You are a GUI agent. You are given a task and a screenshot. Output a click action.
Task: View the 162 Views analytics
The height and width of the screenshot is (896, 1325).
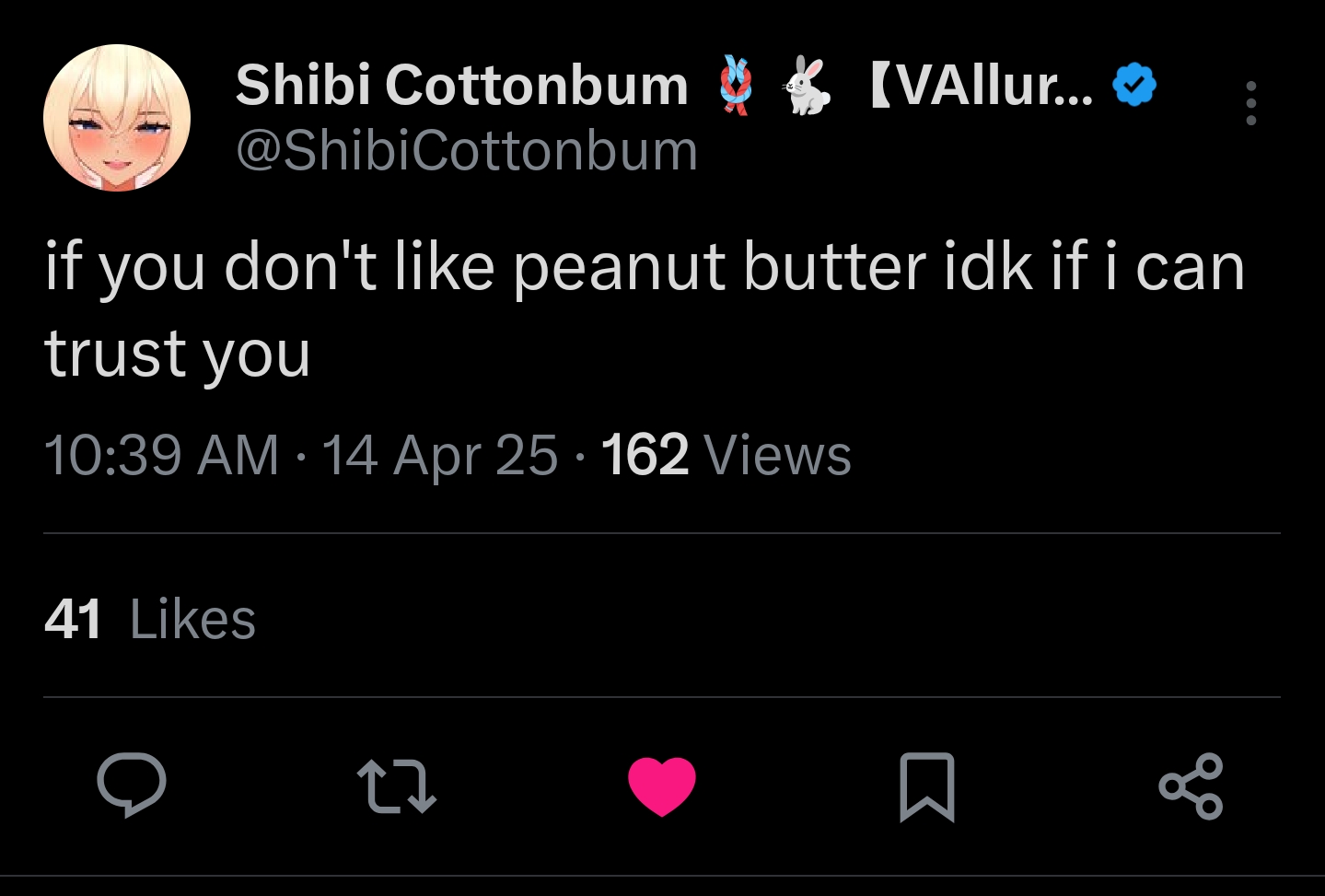pos(726,455)
